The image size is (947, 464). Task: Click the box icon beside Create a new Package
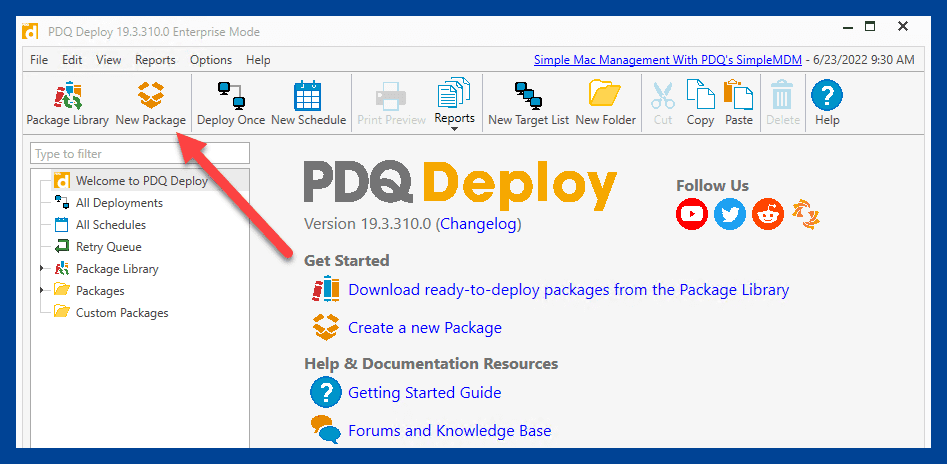click(x=326, y=327)
